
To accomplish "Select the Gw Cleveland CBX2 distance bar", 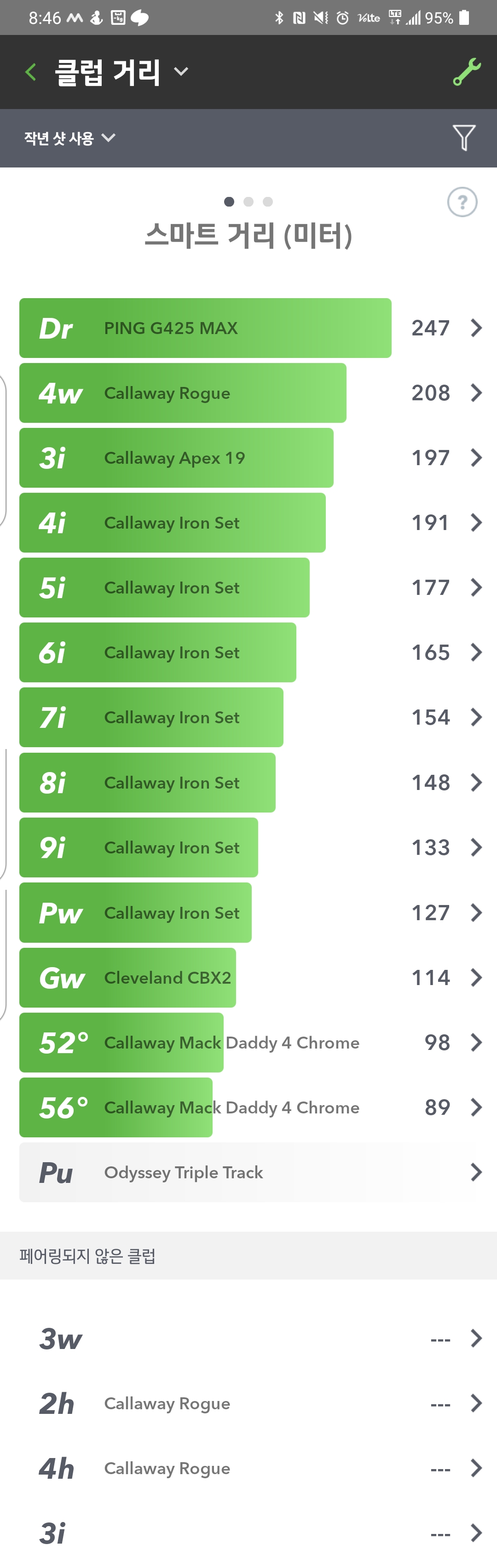I will point(128,978).
